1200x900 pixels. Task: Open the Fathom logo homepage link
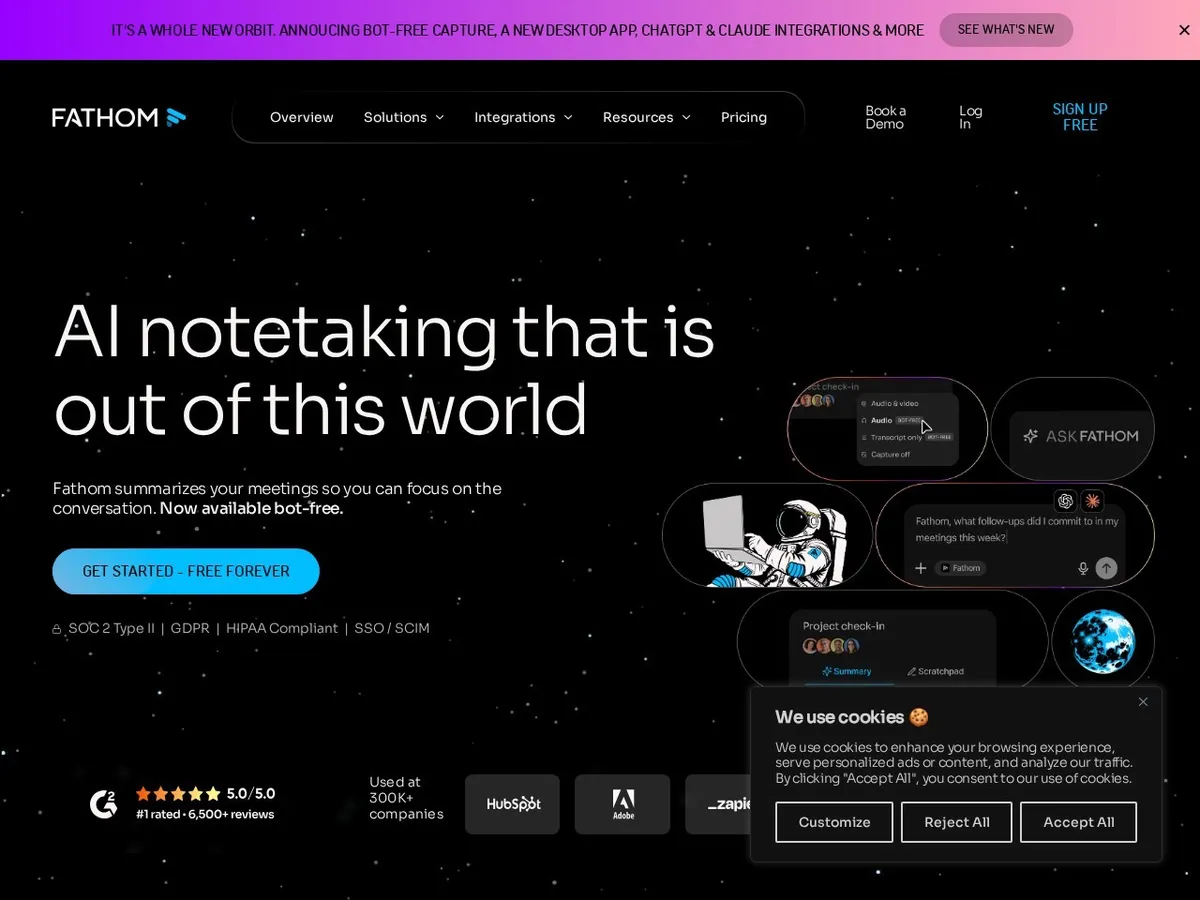coord(119,117)
